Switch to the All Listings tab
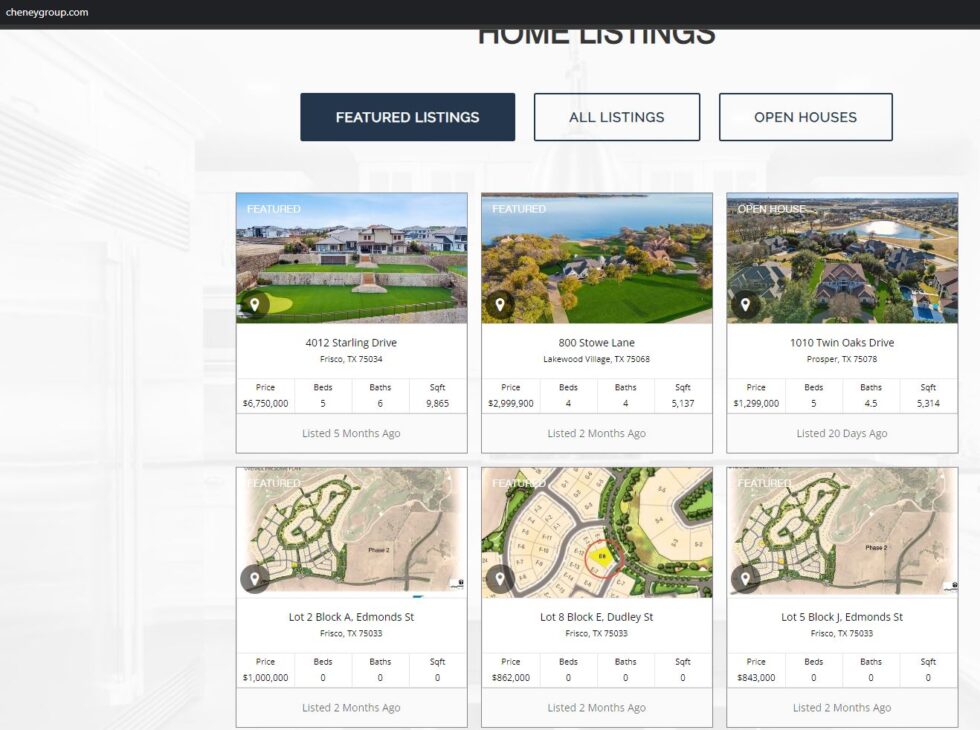Image resolution: width=980 pixels, height=730 pixels. 616,117
